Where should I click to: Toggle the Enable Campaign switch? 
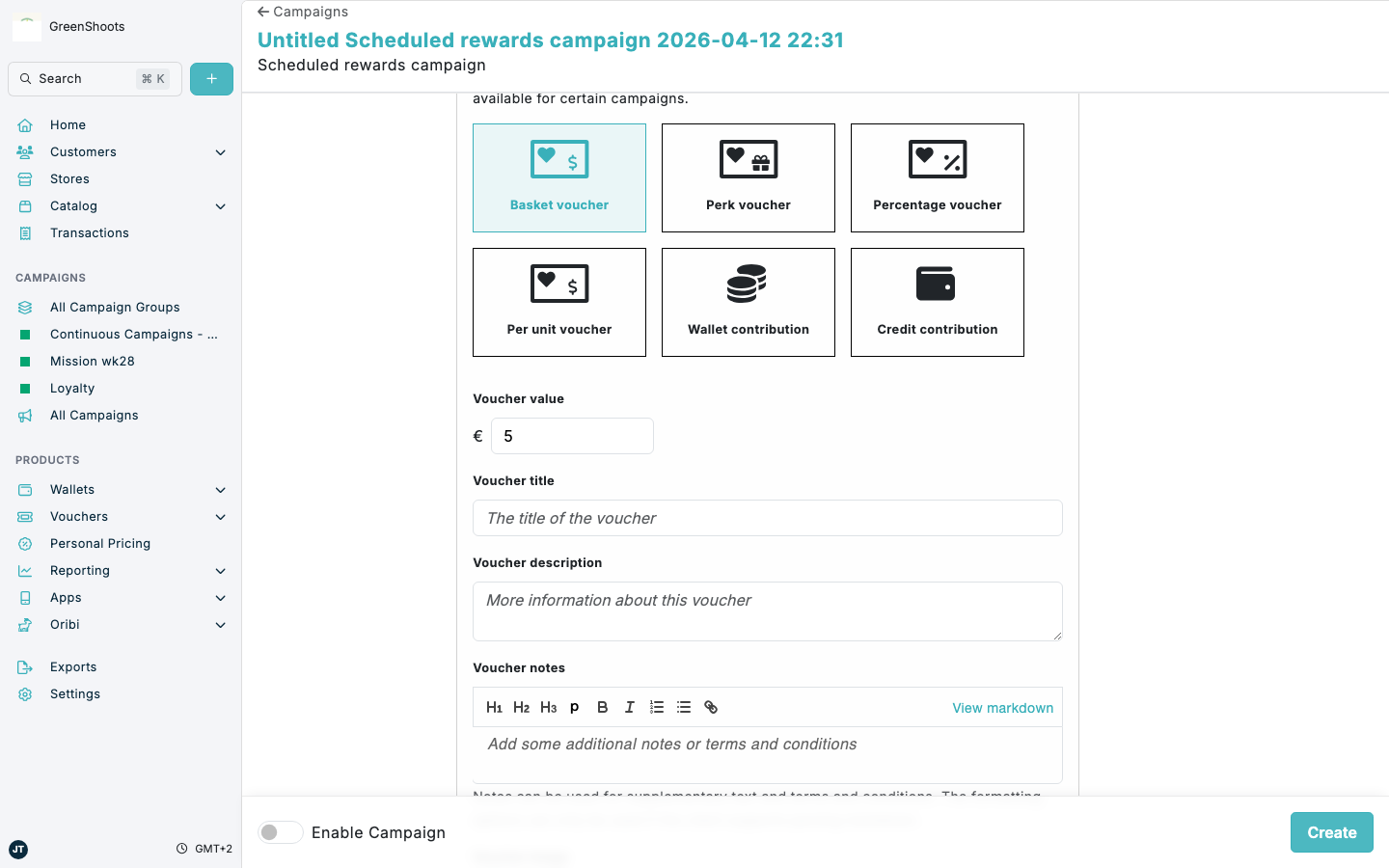click(280, 832)
